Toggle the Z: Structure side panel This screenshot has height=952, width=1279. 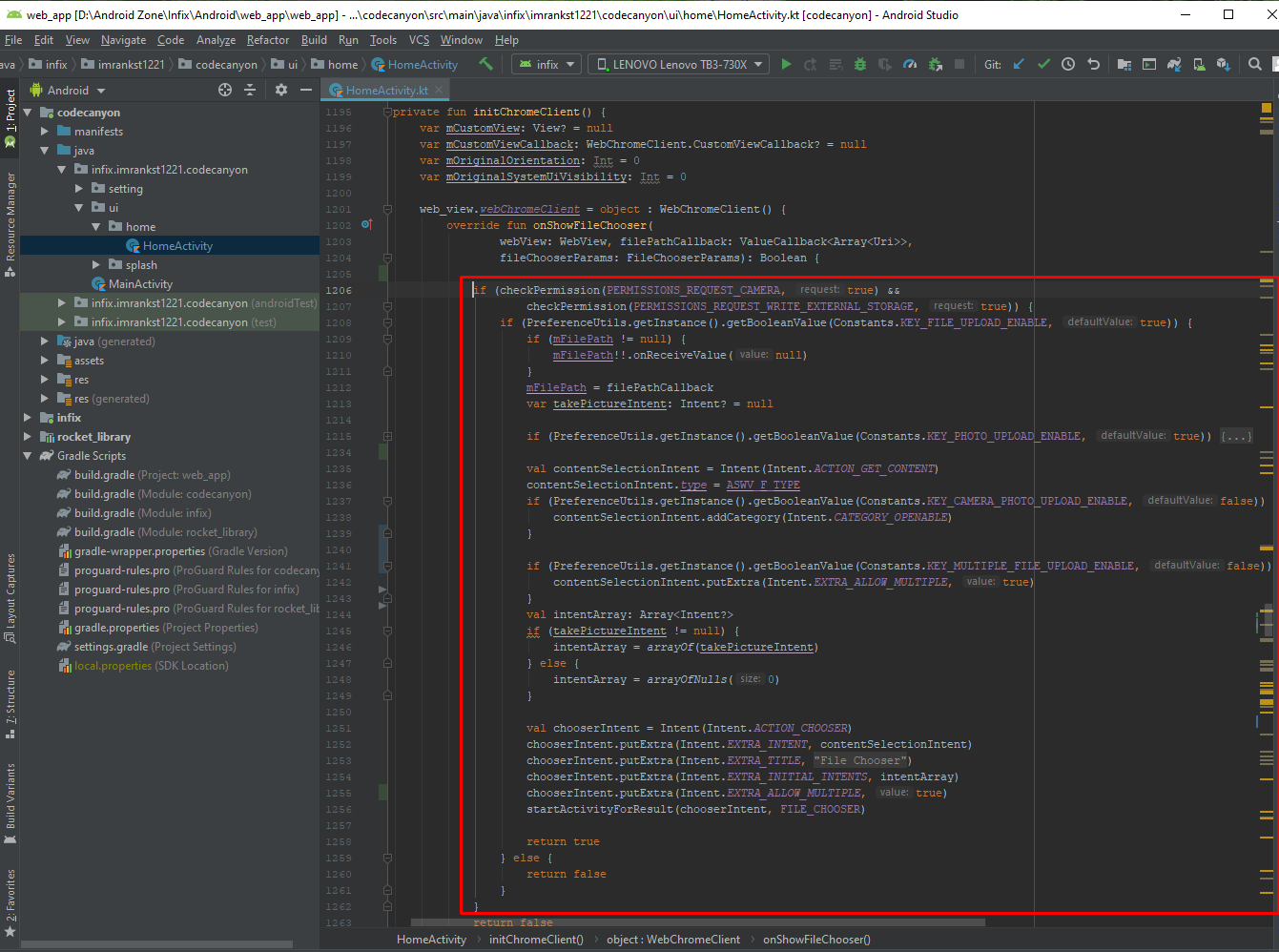coord(10,702)
